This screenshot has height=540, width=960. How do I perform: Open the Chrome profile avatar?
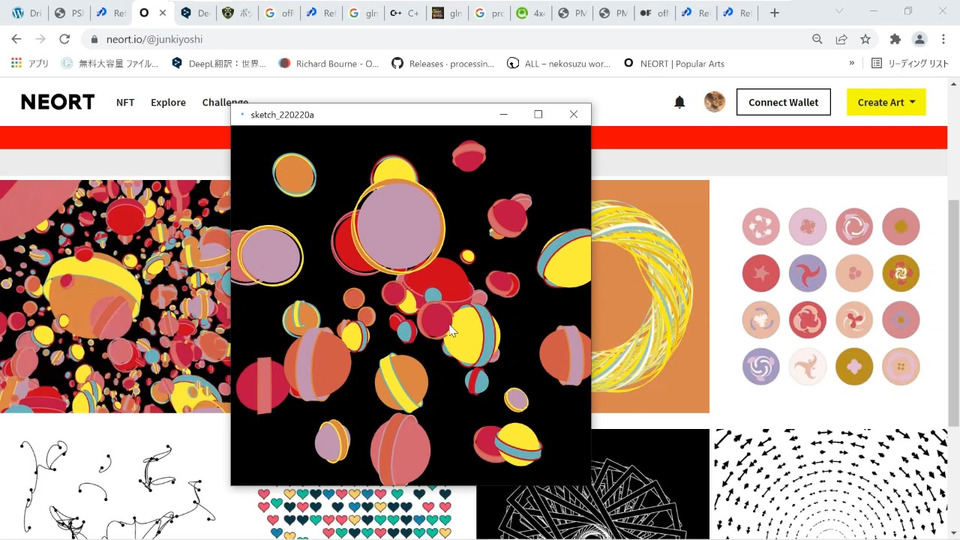(919, 39)
